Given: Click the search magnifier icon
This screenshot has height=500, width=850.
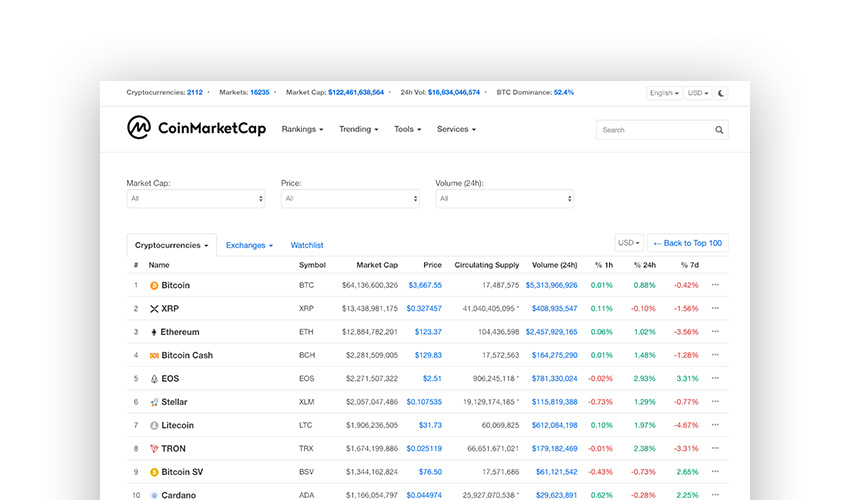Looking at the screenshot, I should [719, 130].
